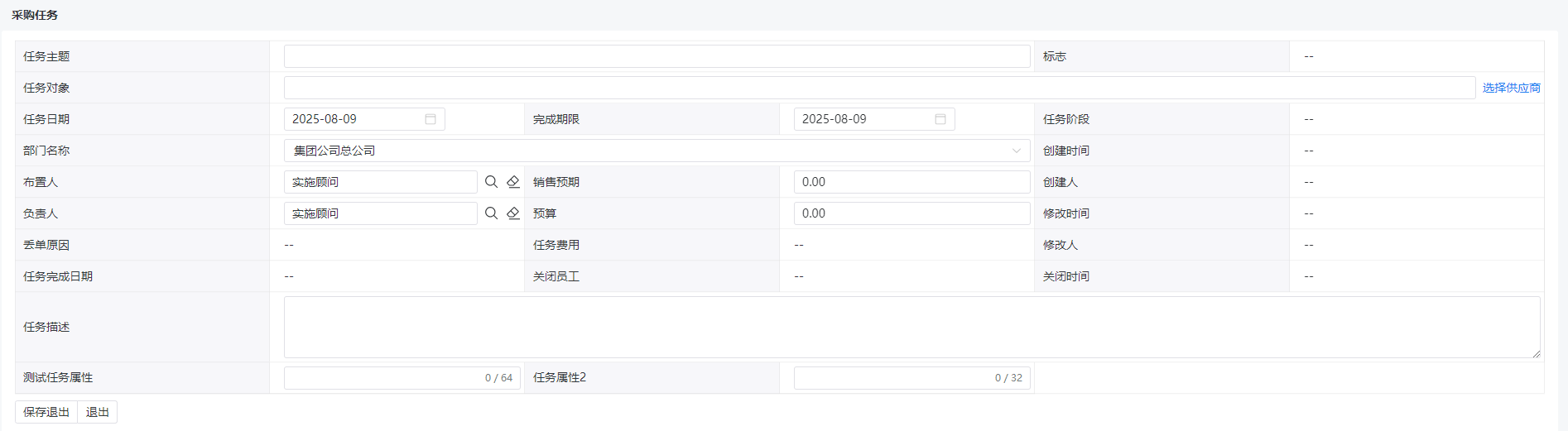Click into the 任务描述 text area
Screen dimensions: 1568x431
click(x=912, y=327)
